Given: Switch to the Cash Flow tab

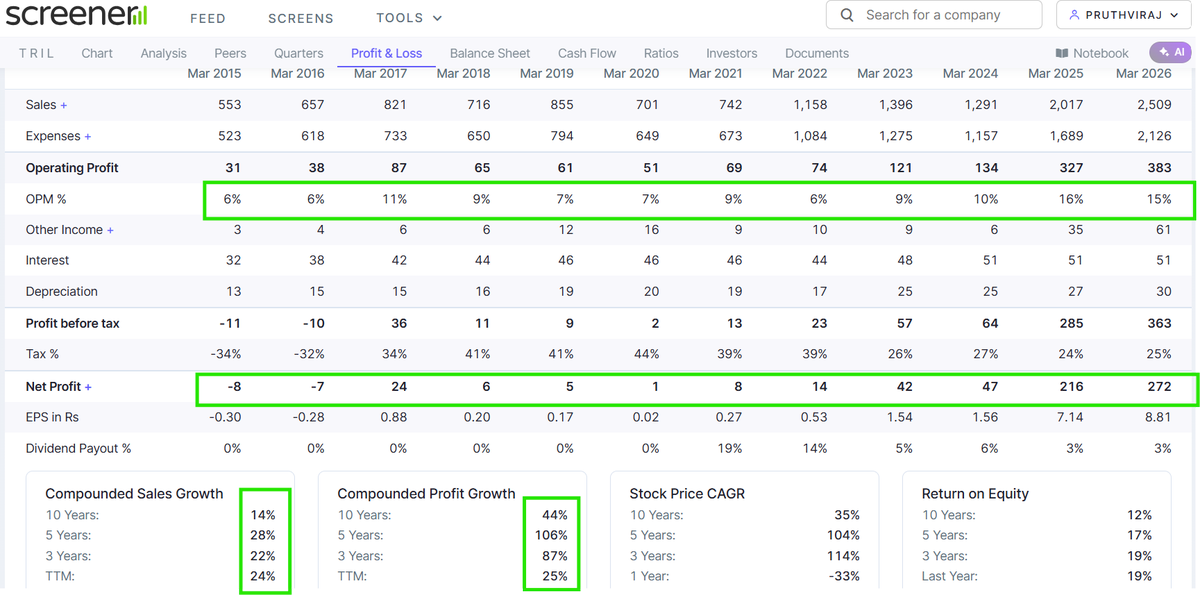Looking at the screenshot, I should pyautogui.click(x=587, y=53).
